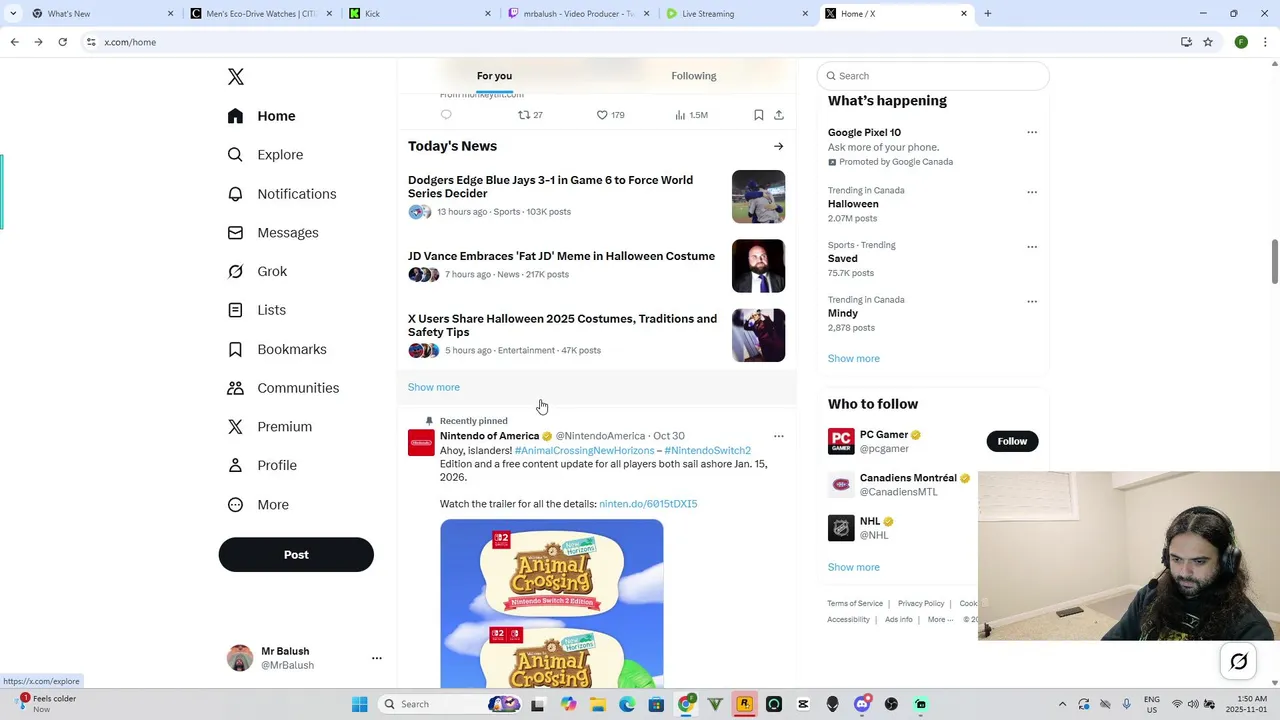Click the X logo in the sidebar
This screenshot has width=1280, height=720.
click(x=236, y=77)
